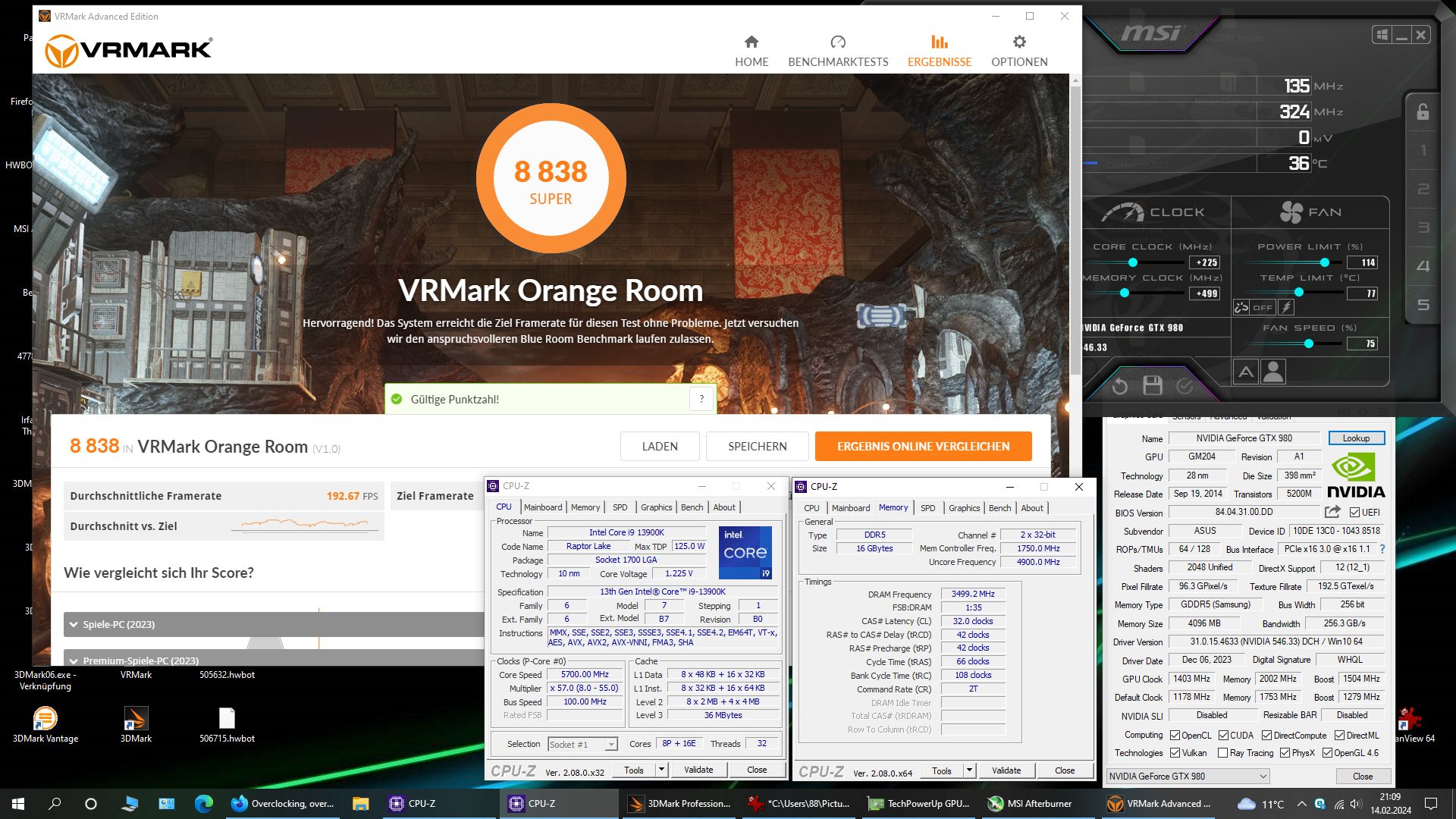
Task: Click LADEN button in VRMark
Action: tap(660, 446)
